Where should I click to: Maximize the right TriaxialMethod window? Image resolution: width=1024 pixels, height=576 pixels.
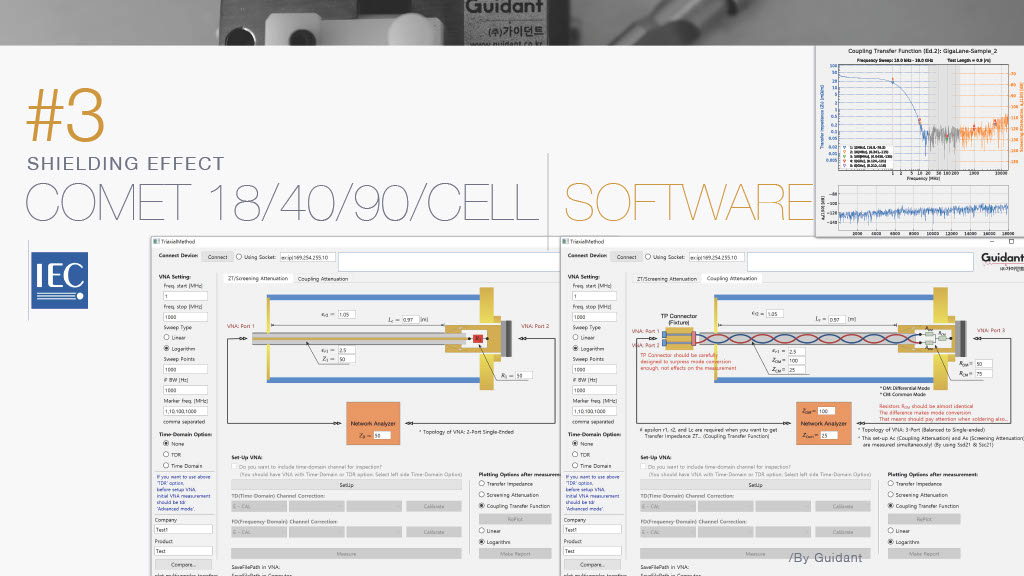point(1012,242)
